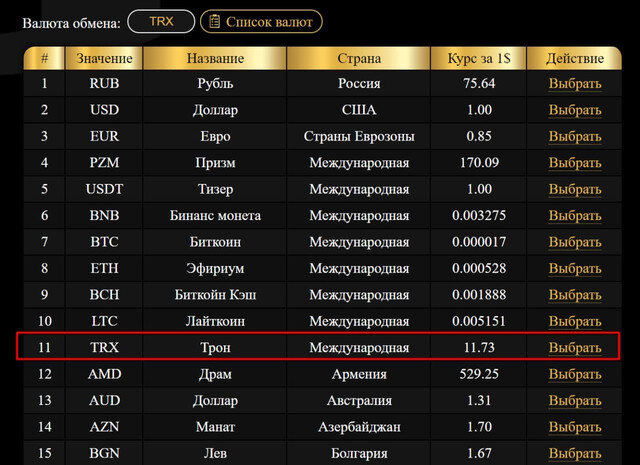Open the Список валют button
Viewport: 640px width, 465px height.
pos(261,21)
